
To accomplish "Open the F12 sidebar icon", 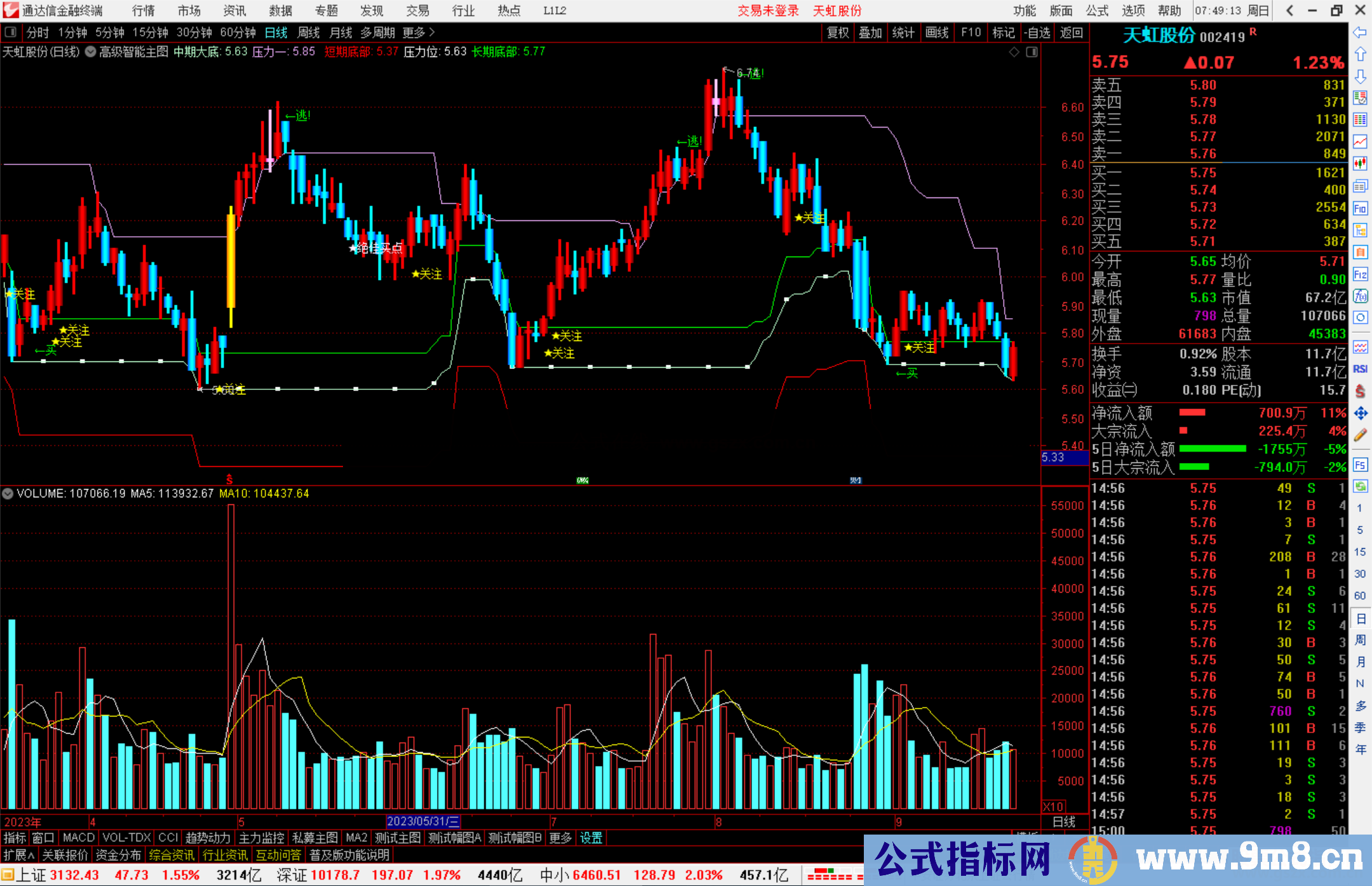I will [1360, 274].
